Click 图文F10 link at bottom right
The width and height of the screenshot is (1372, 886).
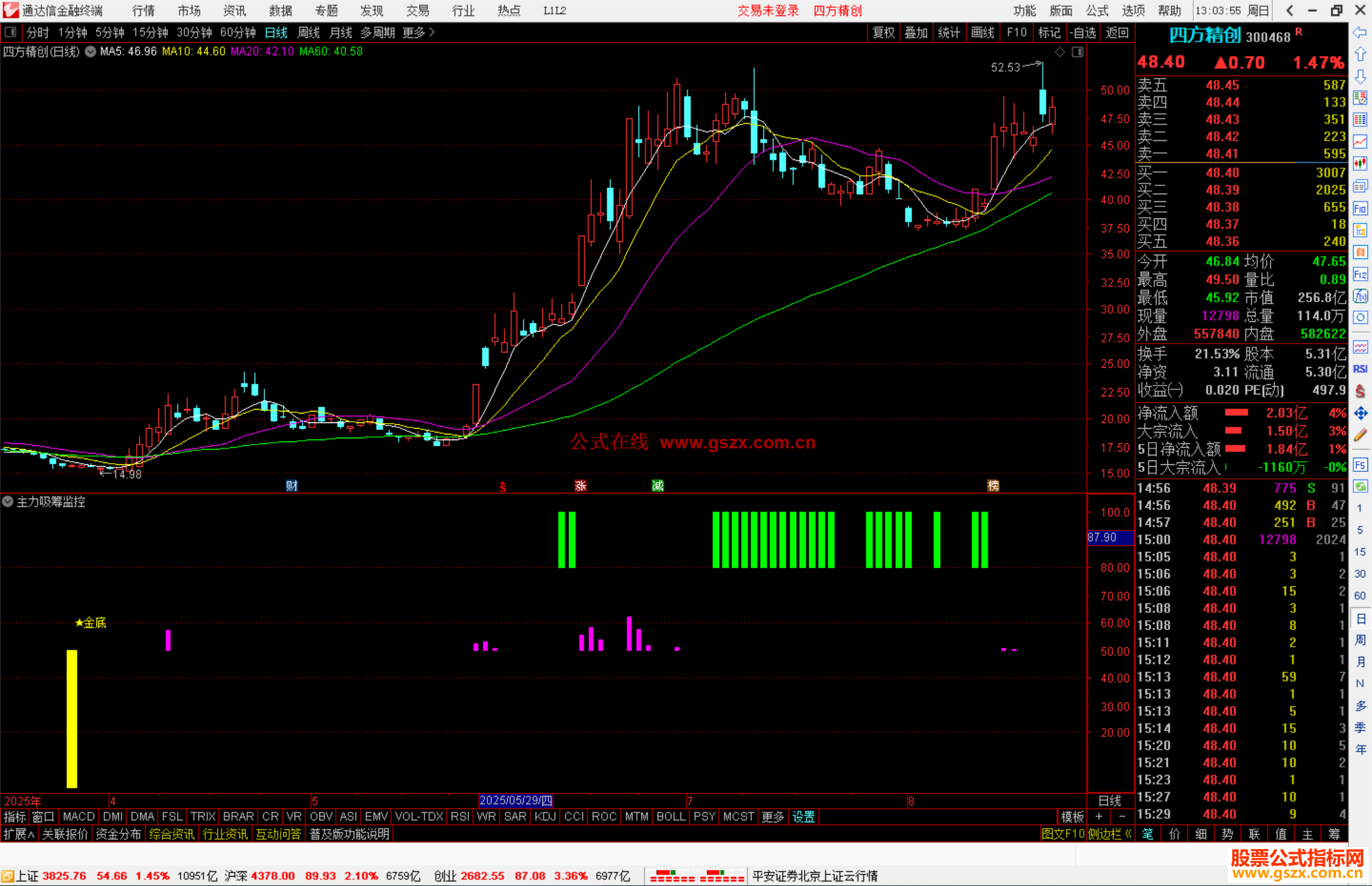tap(1063, 834)
